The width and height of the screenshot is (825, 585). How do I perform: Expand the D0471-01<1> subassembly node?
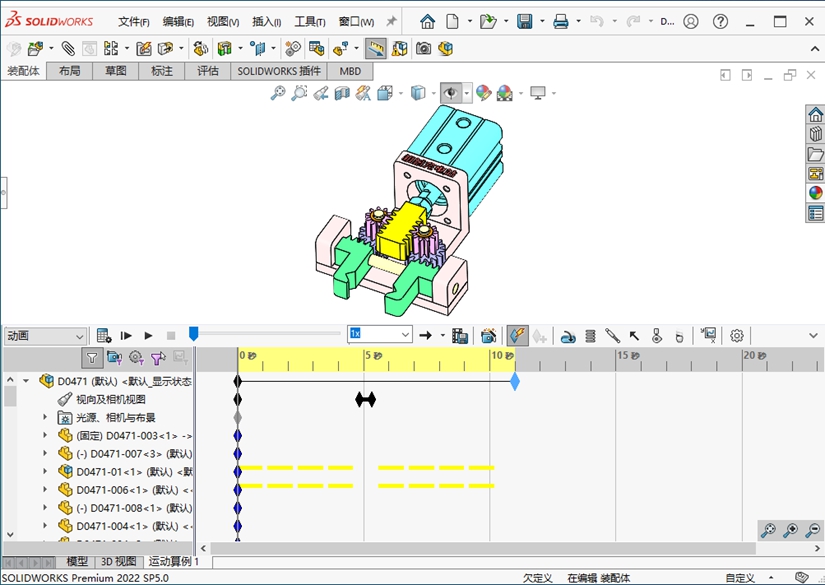(45, 471)
